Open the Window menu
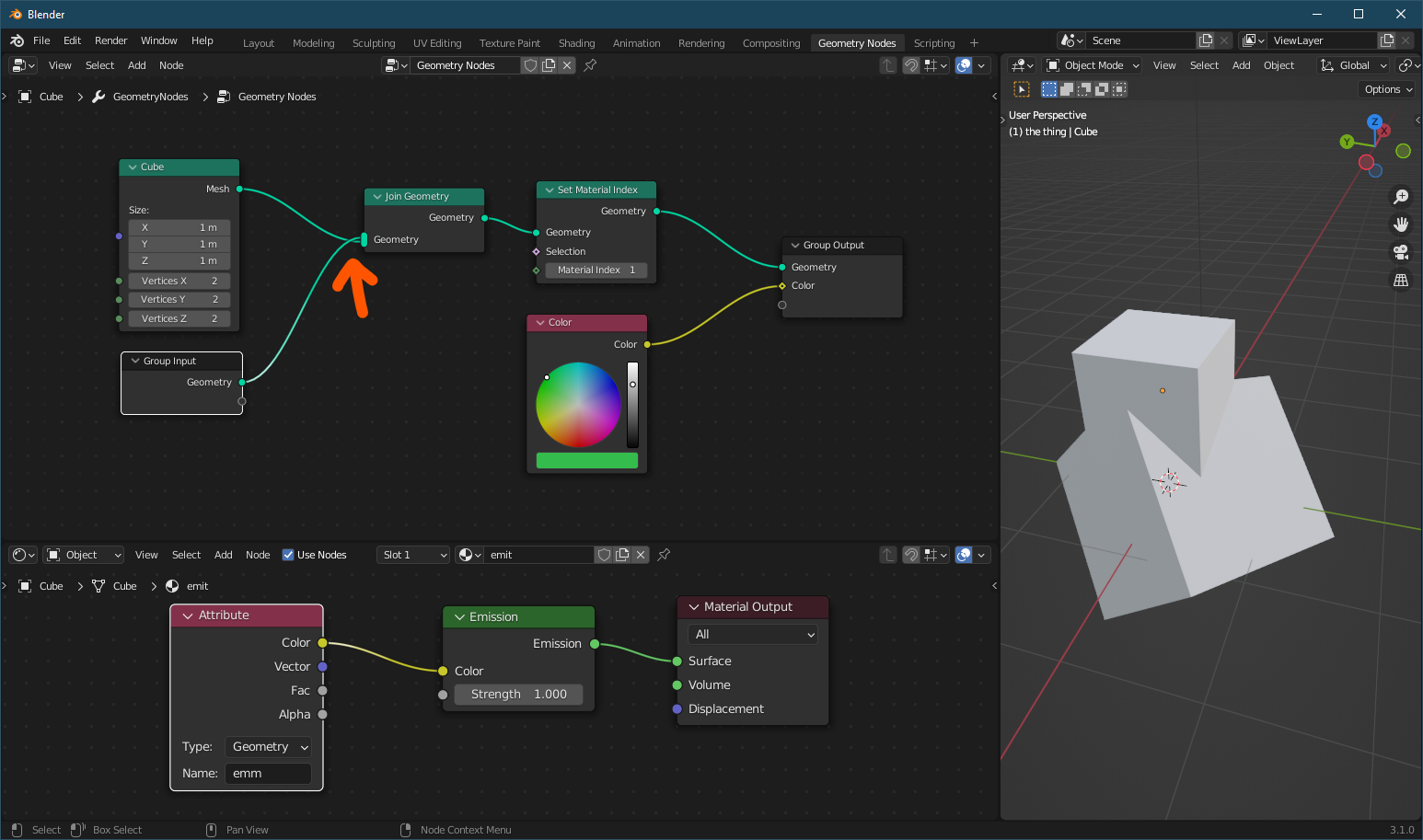1423x840 pixels. tap(158, 40)
